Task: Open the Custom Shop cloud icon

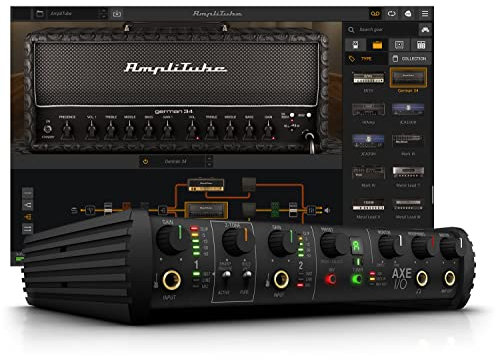Action: (408, 14)
